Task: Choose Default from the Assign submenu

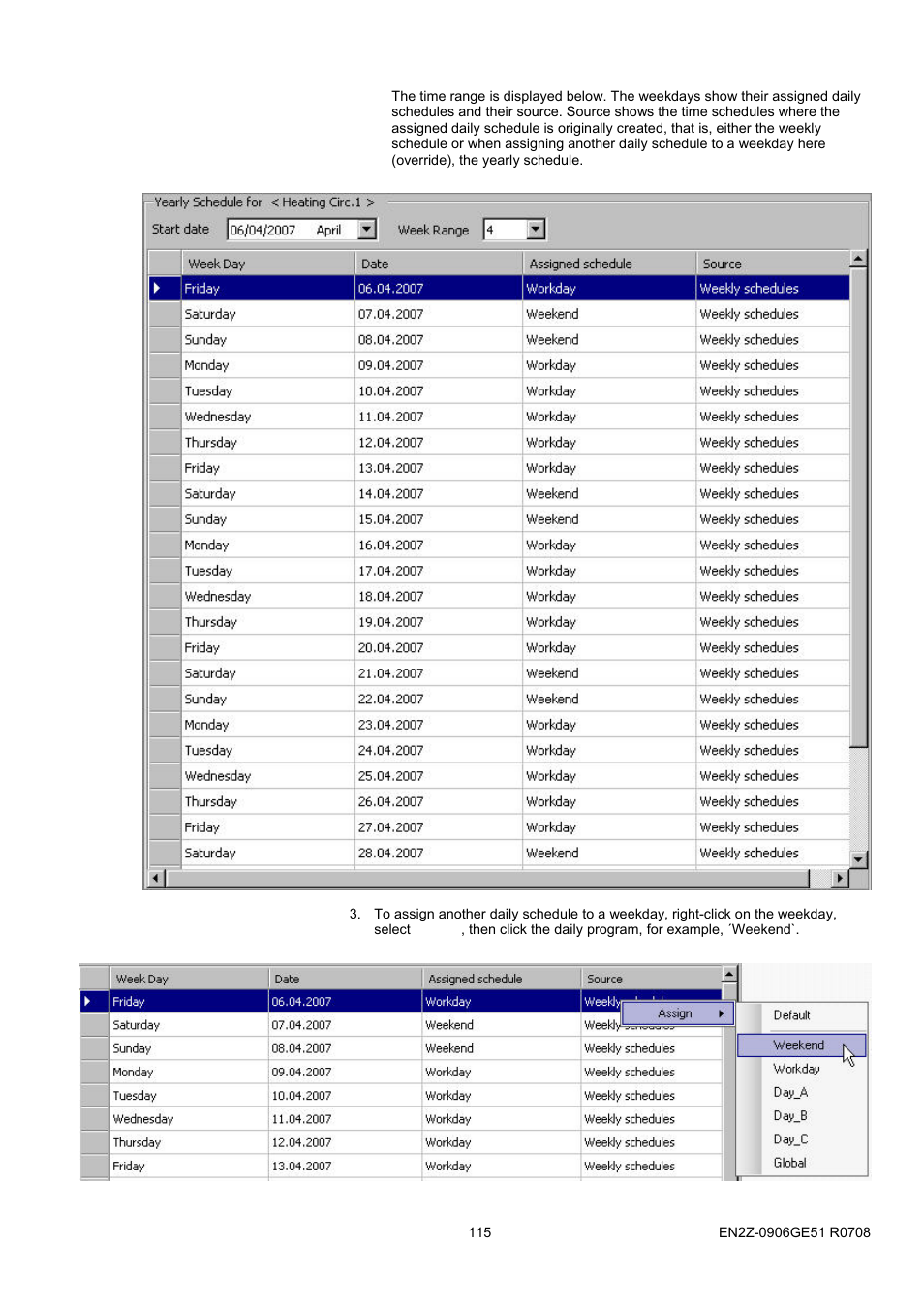Action: pos(802,1015)
